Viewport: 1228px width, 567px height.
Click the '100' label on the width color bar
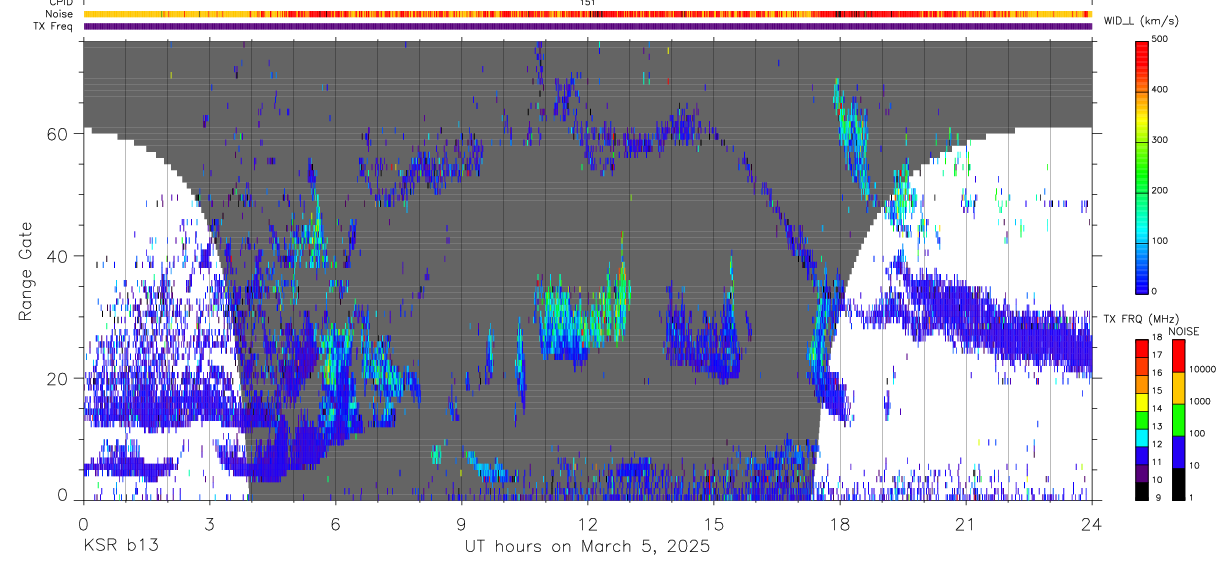(1162, 240)
